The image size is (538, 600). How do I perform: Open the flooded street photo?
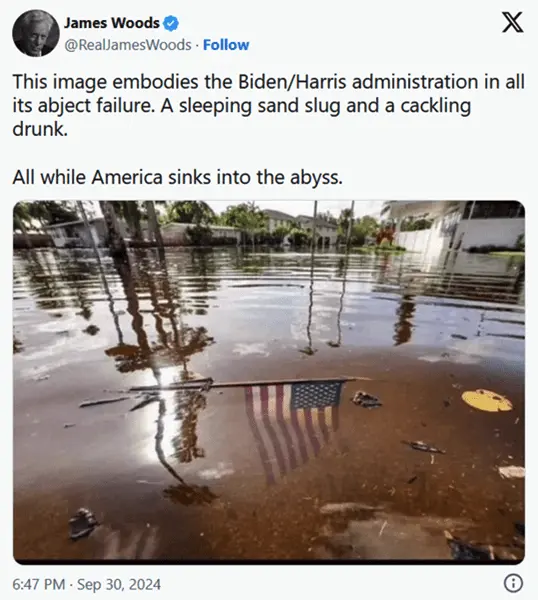coord(269,382)
